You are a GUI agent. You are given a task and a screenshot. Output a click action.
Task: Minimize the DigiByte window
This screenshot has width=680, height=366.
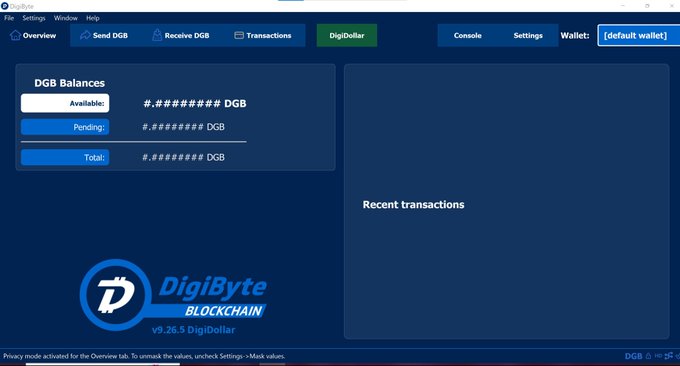click(x=623, y=6)
